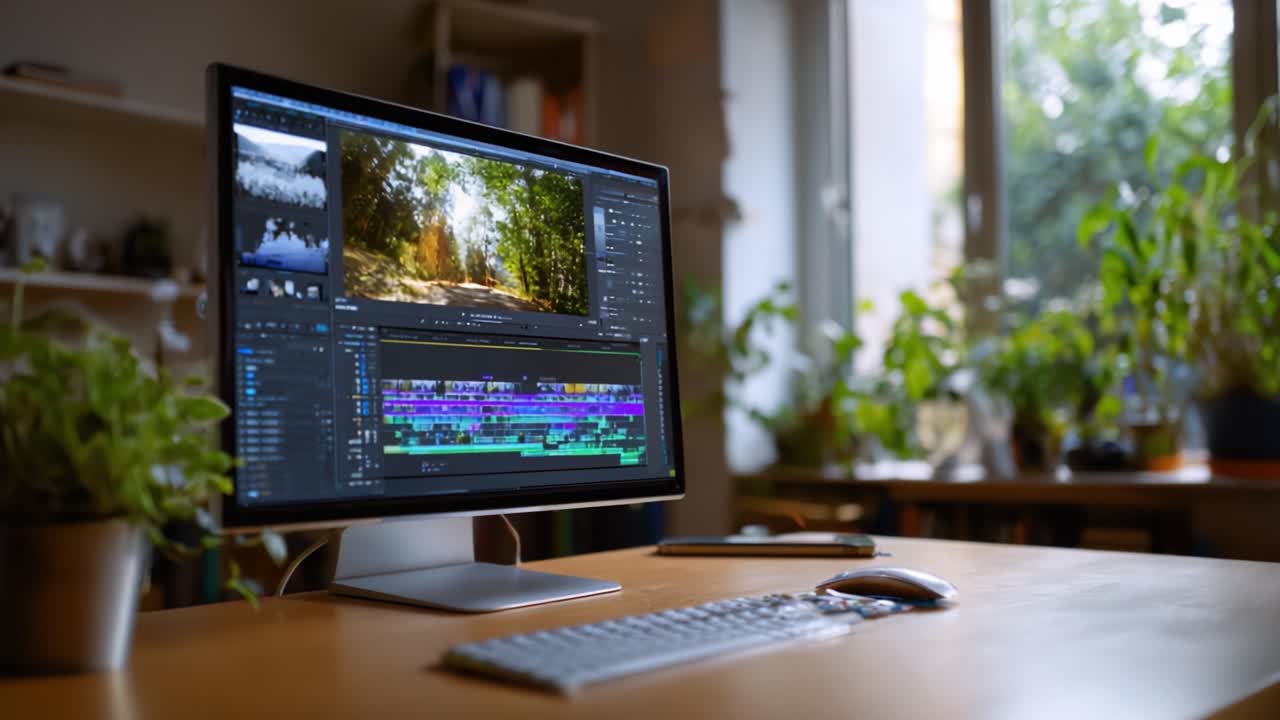The height and width of the screenshot is (720, 1280).
Task: Select the cloudy blue sky clip thumbnail
Action: pyautogui.click(x=282, y=244)
